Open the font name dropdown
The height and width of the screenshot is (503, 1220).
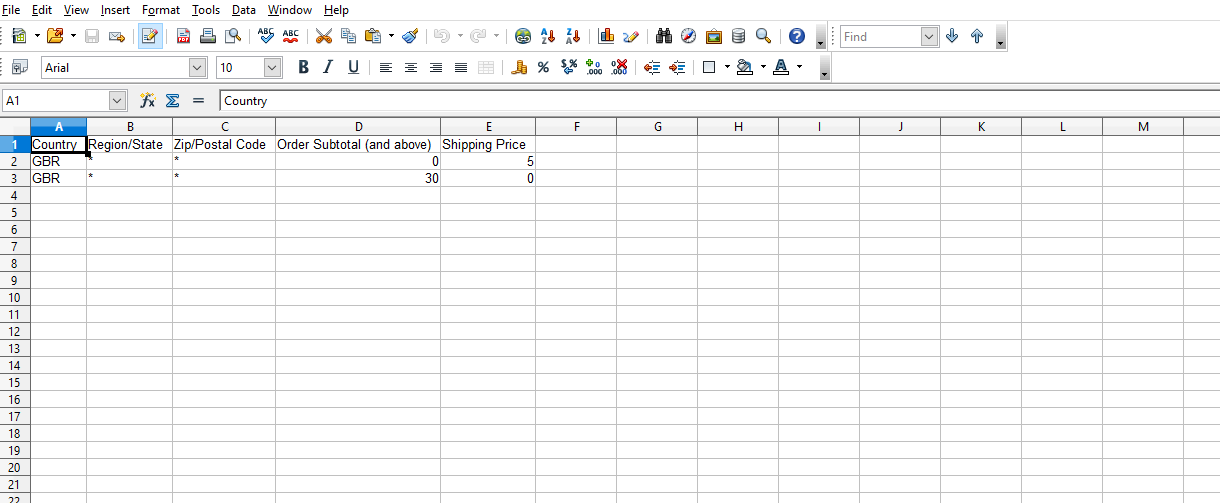(197, 68)
